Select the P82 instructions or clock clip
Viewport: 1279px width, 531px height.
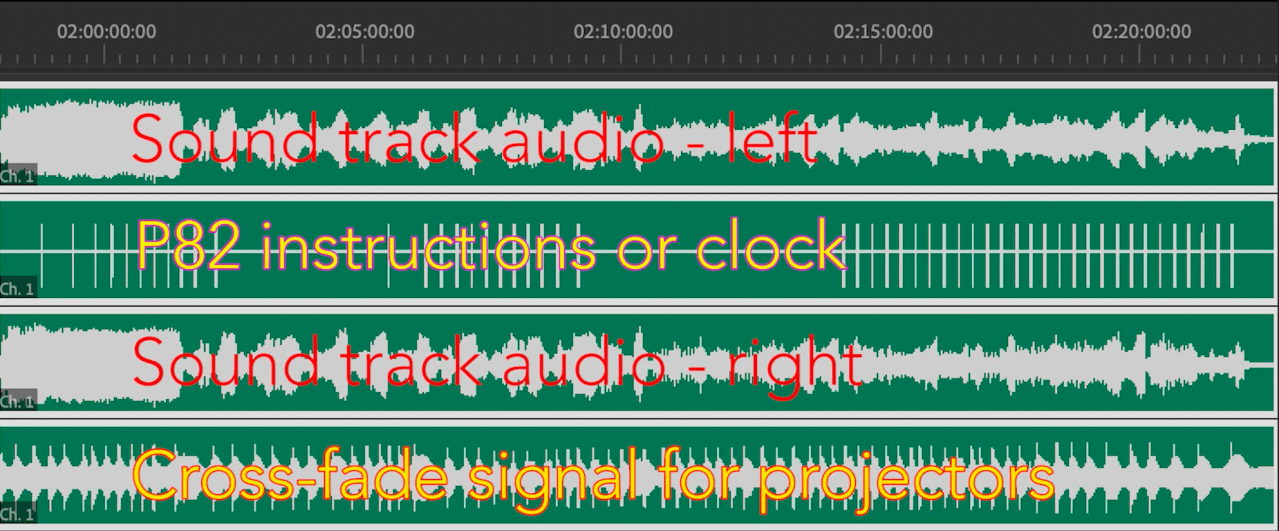point(638,250)
